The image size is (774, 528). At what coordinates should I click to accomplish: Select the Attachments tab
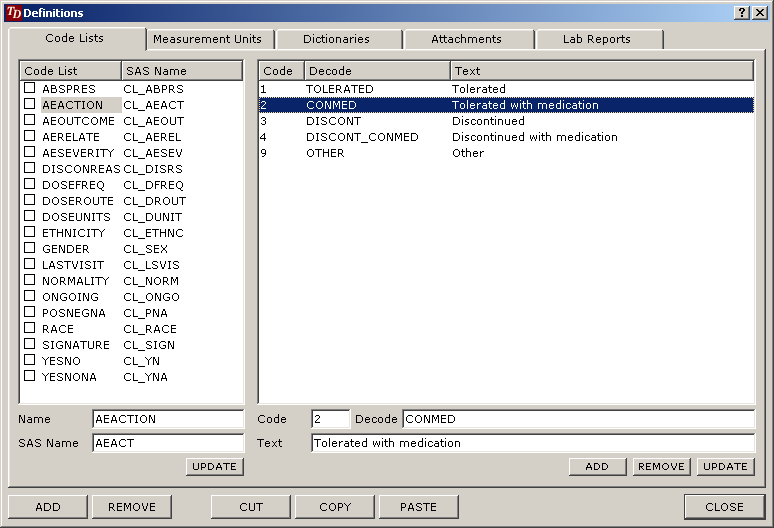point(466,39)
